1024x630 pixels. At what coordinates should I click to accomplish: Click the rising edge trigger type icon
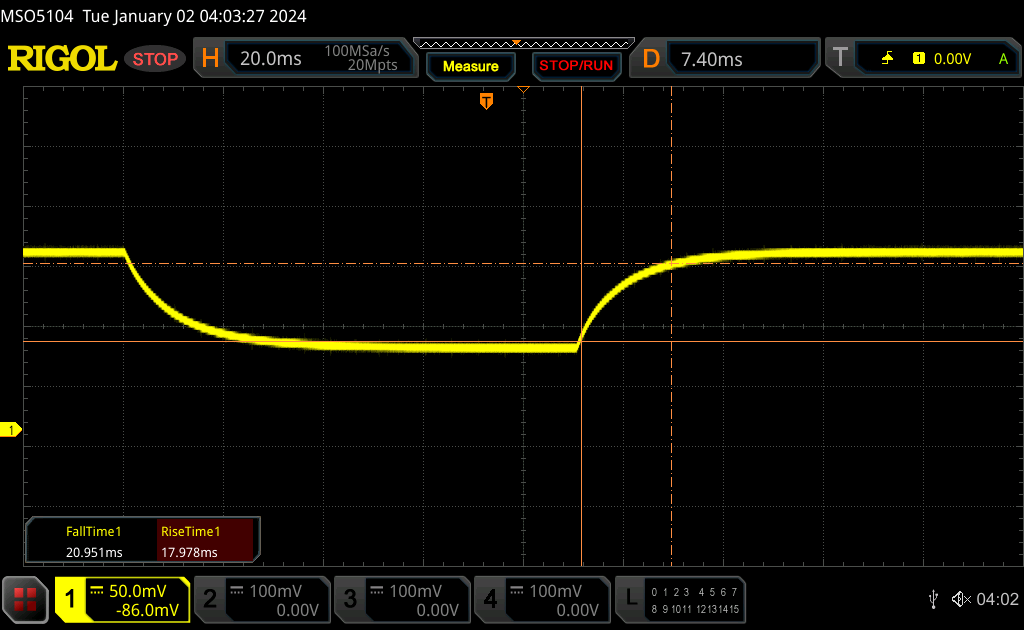click(887, 59)
